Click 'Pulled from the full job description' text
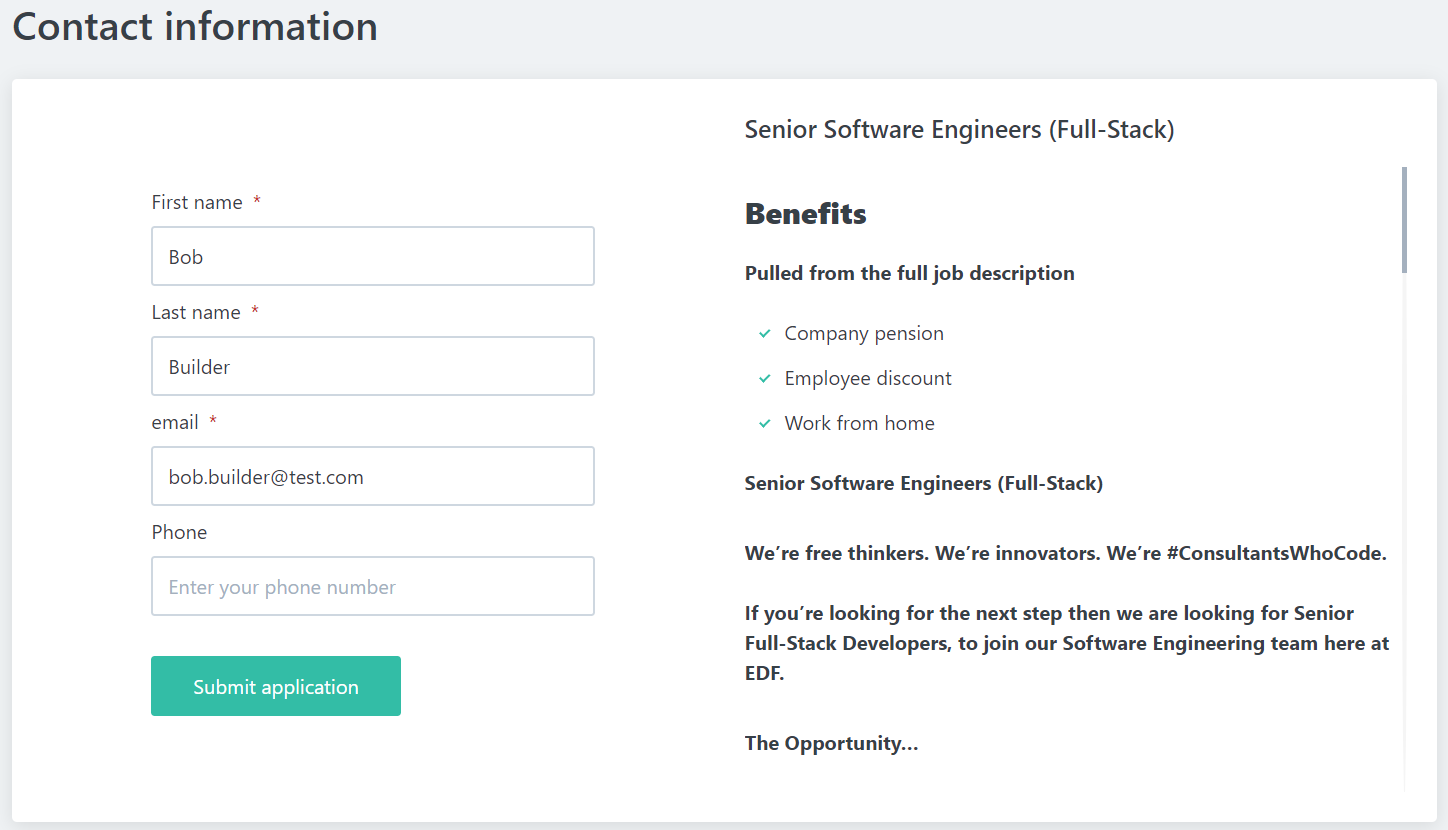 [909, 273]
